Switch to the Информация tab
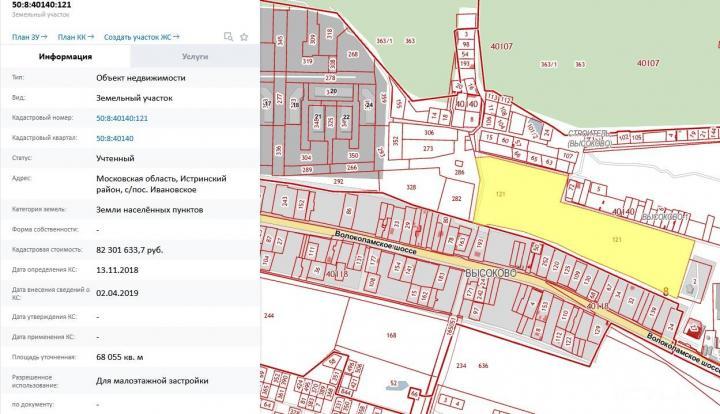Screen dimensions: 720x414 click(66, 57)
